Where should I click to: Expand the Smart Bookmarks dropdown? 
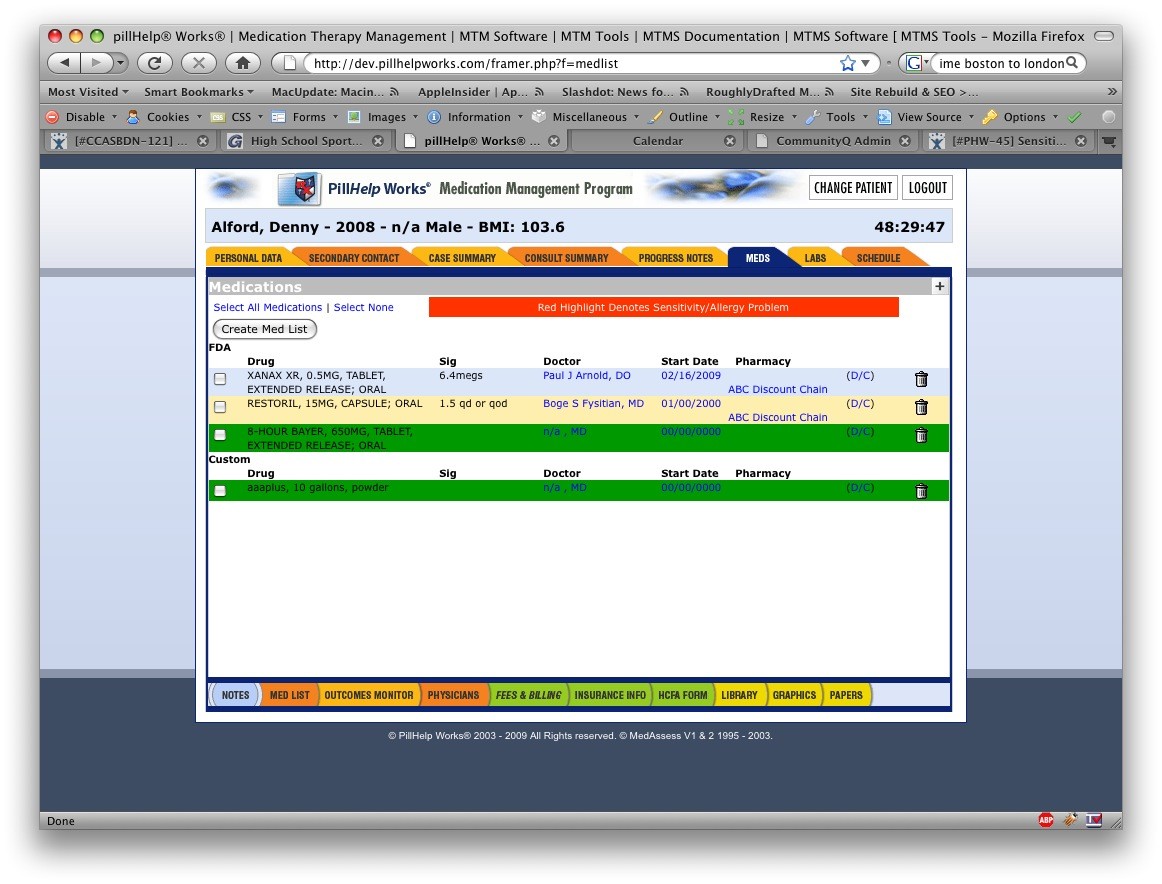199,92
